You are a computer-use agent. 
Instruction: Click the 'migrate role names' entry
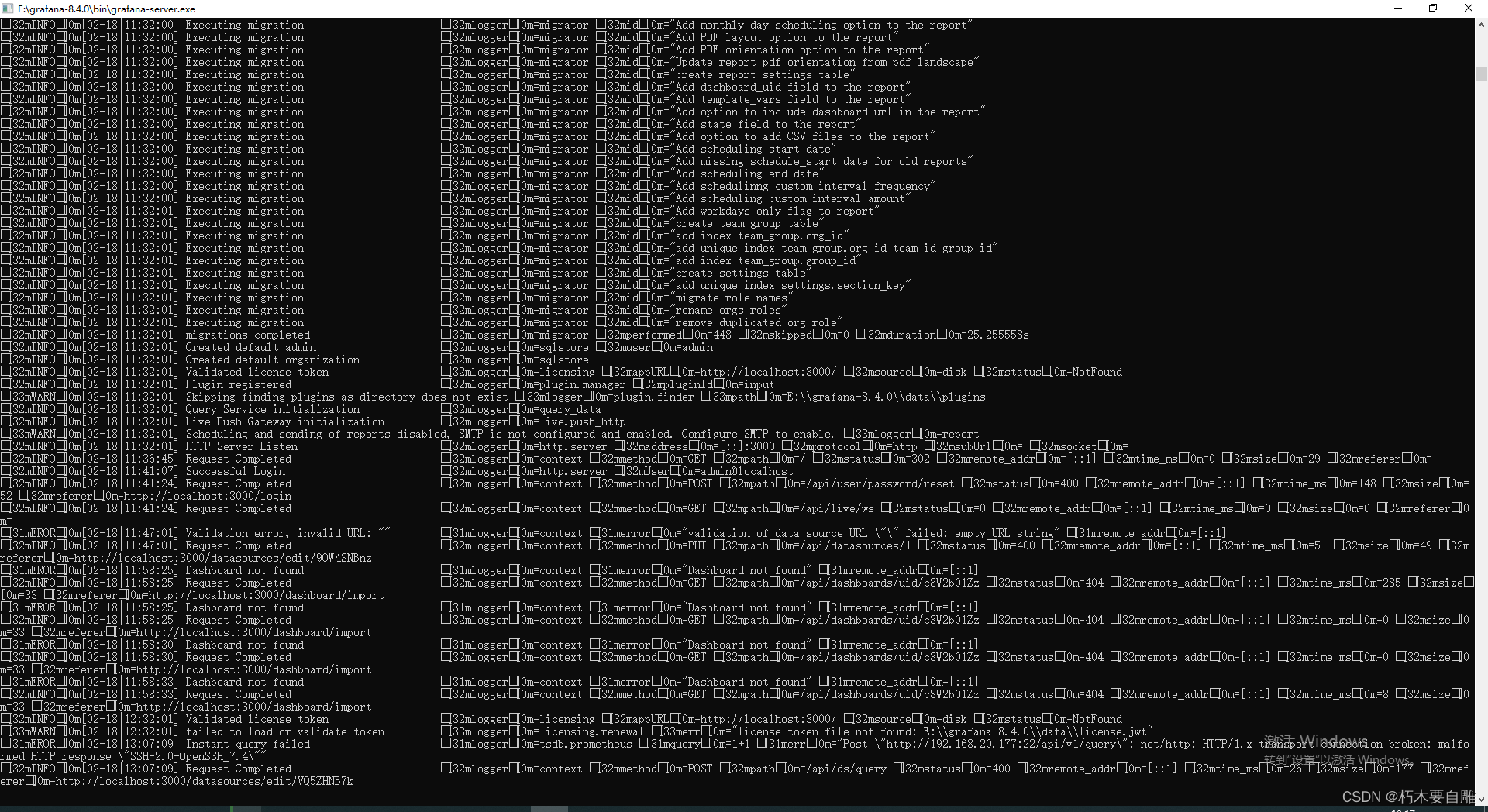click(732, 298)
